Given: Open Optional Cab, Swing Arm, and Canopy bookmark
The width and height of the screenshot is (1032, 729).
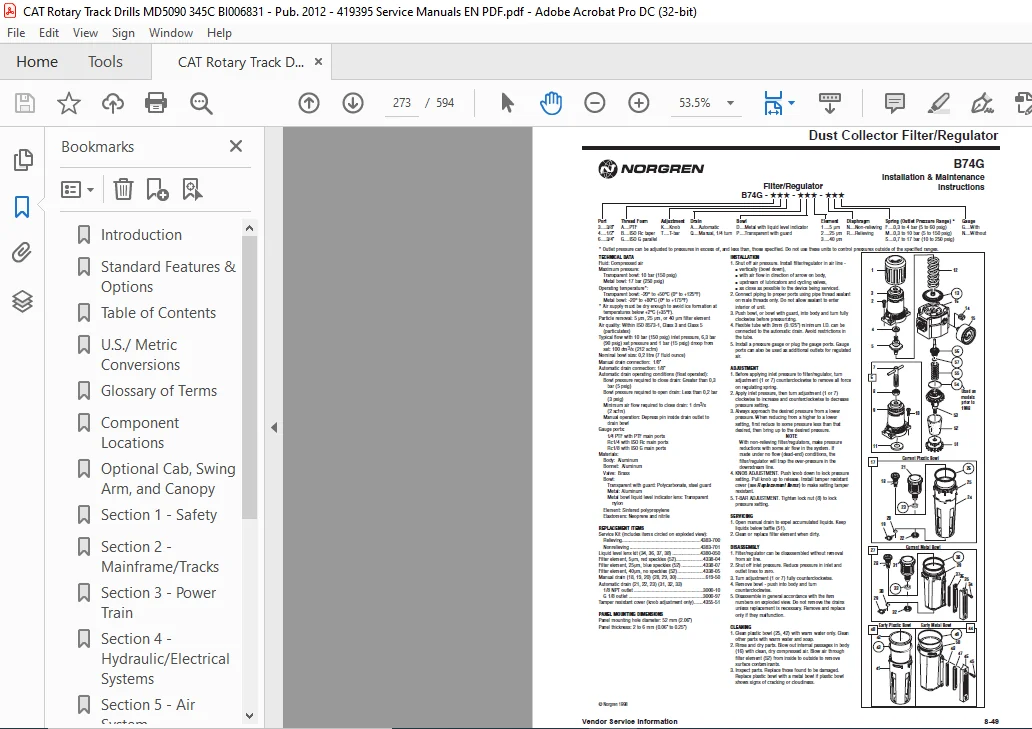Looking at the screenshot, I should point(168,478).
